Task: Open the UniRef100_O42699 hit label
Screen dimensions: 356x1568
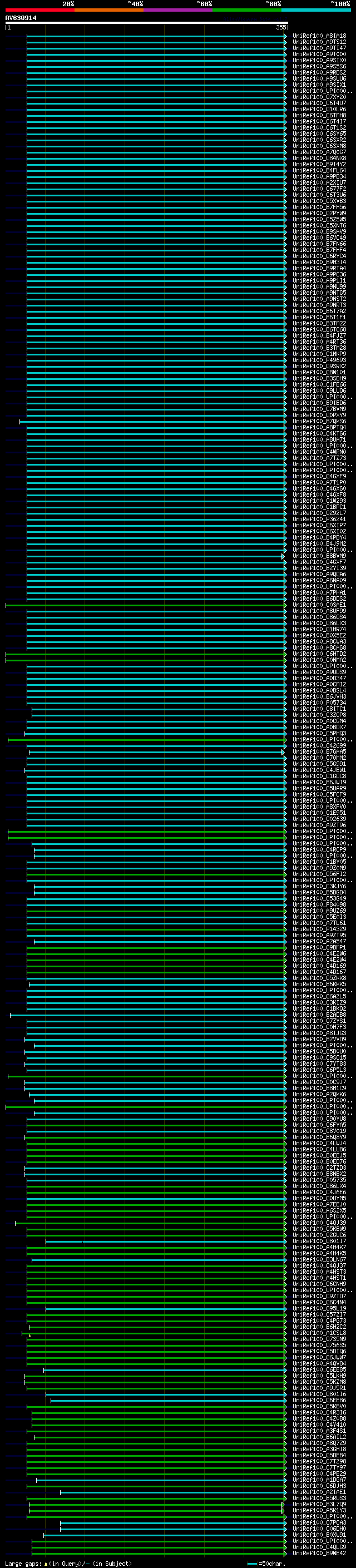Action: [x=319, y=746]
